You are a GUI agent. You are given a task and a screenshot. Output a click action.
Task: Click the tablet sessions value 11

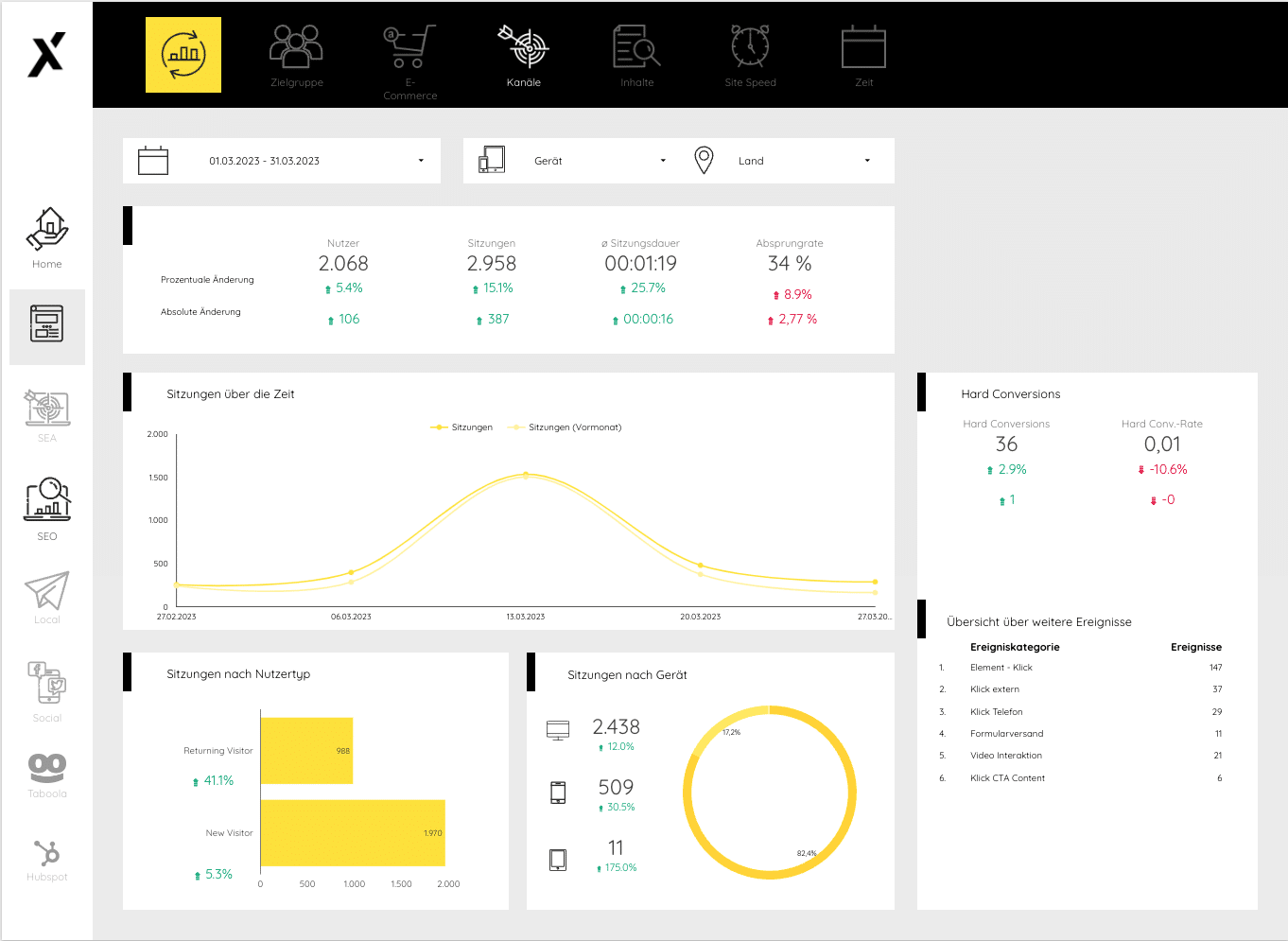click(616, 848)
